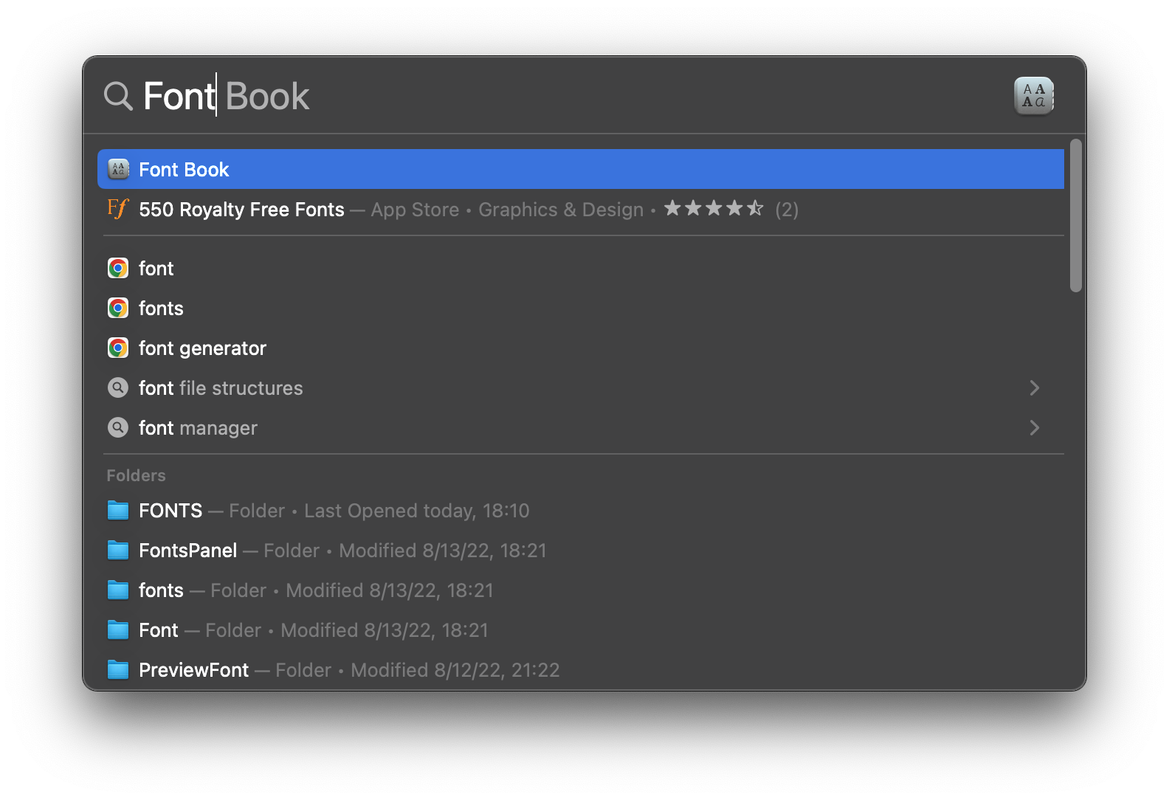1169x800 pixels.
Task: Open the Font Book top hit result
Action: 580,169
